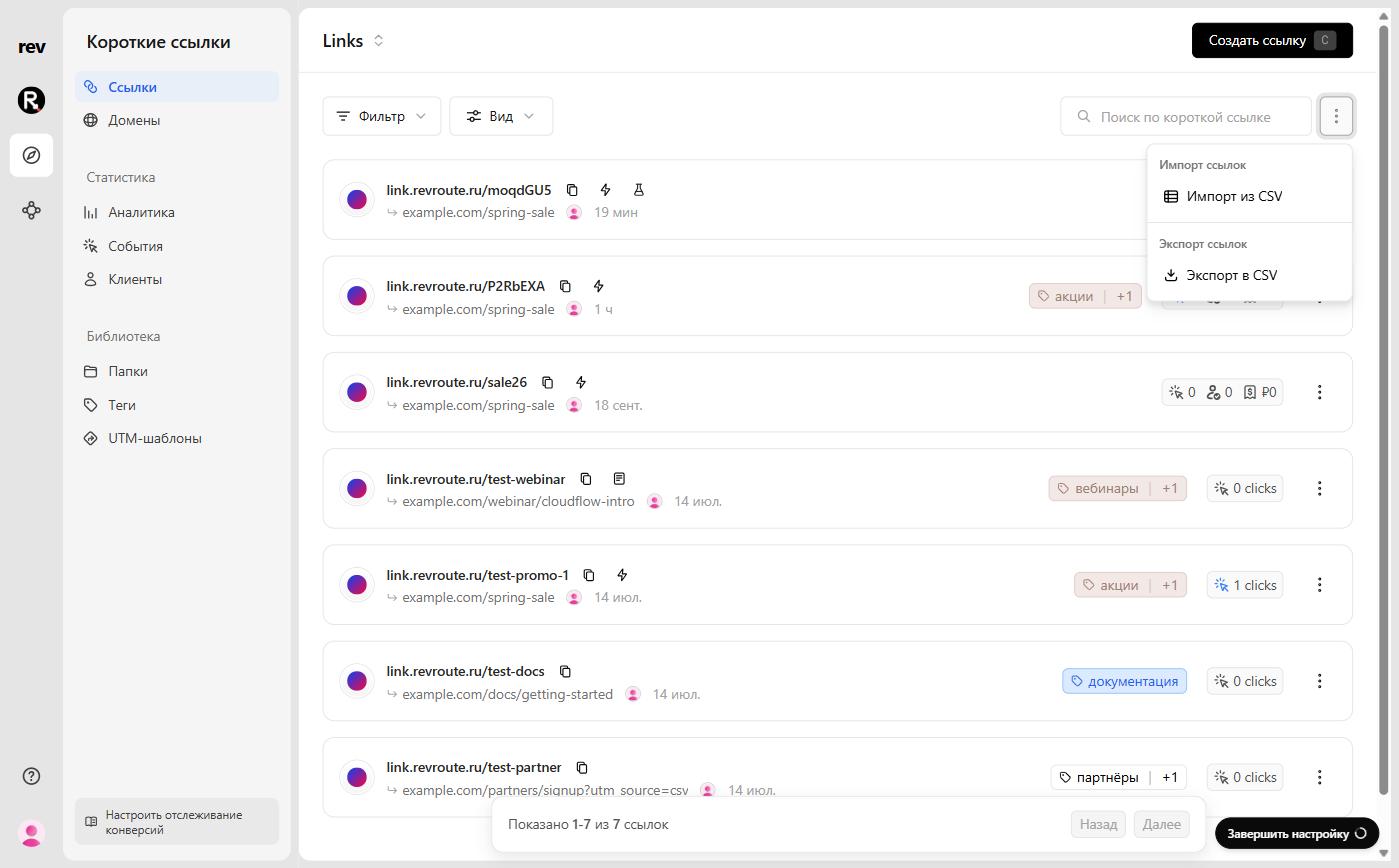This screenshot has height=868, width=1399.
Task: Click the connected-nodes icon in the left rail
Action: point(32,210)
